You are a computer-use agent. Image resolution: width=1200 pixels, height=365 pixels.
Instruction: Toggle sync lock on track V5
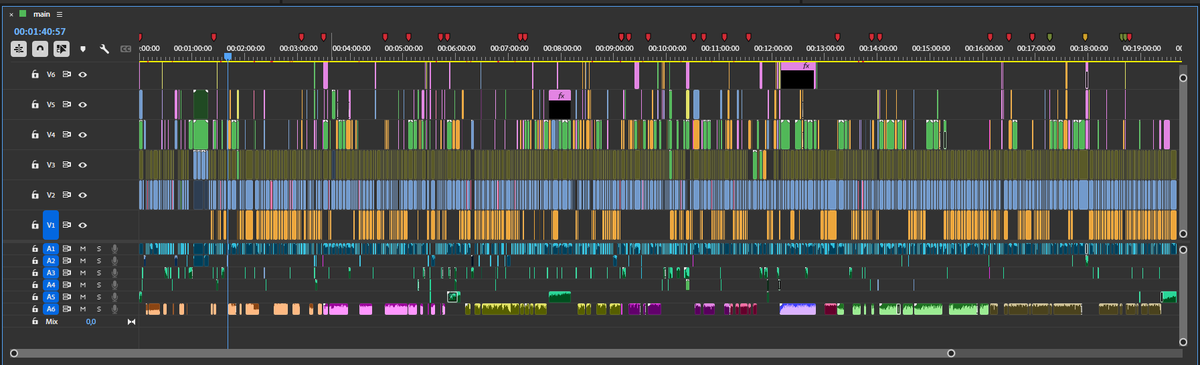[68, 104]
